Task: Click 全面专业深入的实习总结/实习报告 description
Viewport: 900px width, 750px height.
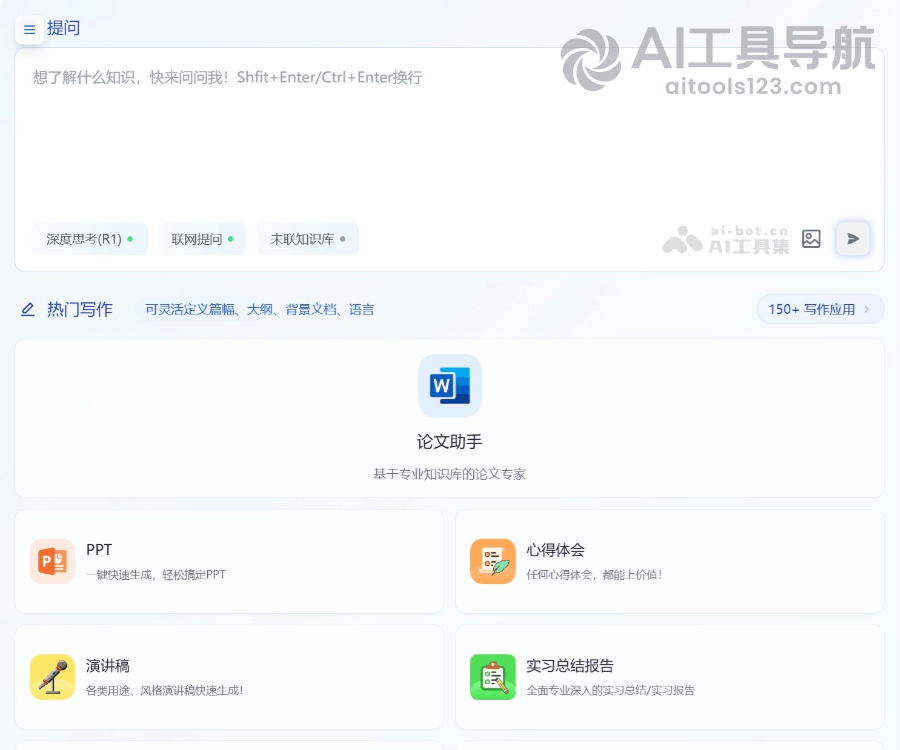Action: click(610, 690)
